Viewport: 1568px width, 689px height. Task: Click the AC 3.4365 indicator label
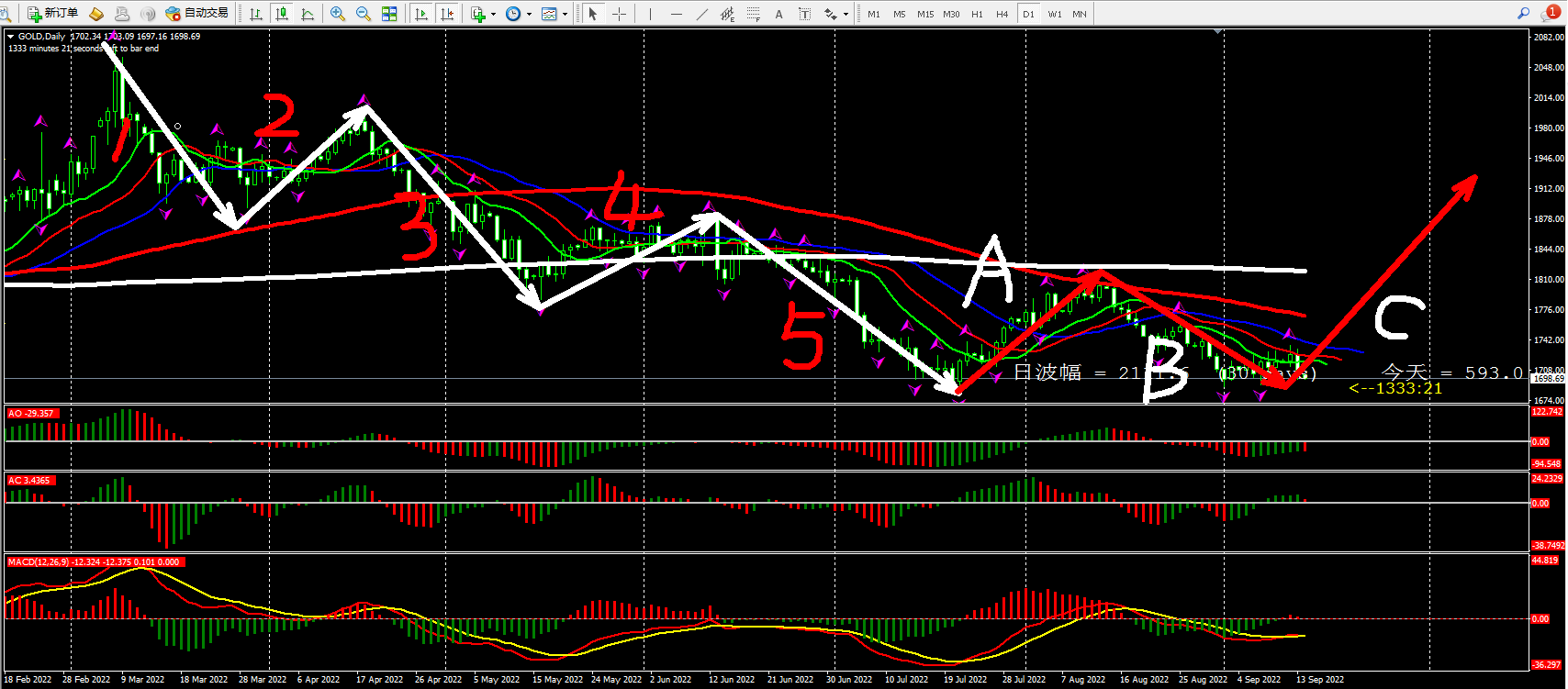click(x=29, y=481)
